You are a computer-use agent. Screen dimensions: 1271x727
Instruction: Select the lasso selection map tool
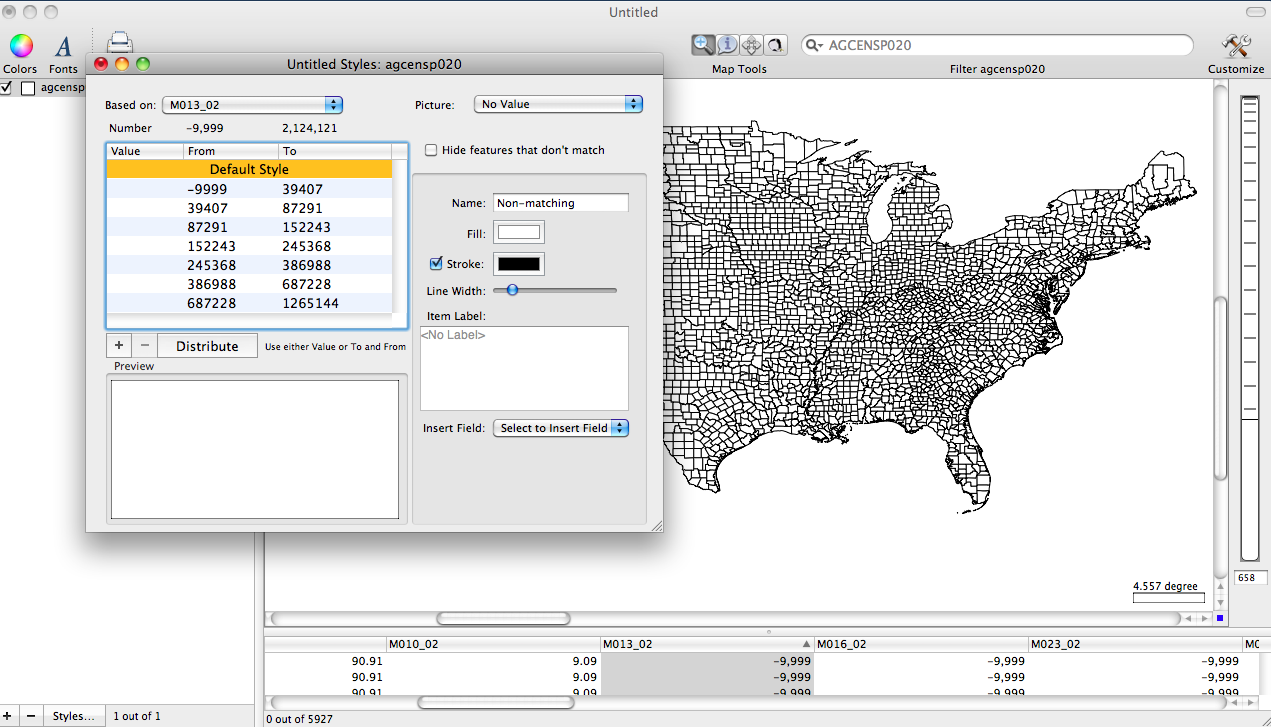775,45
